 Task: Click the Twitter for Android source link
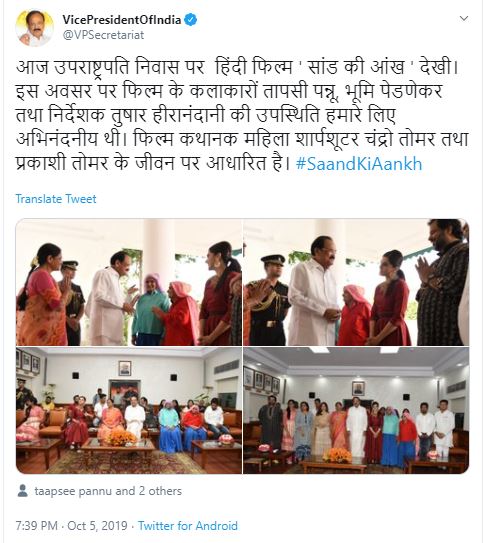tap(188, 526)
